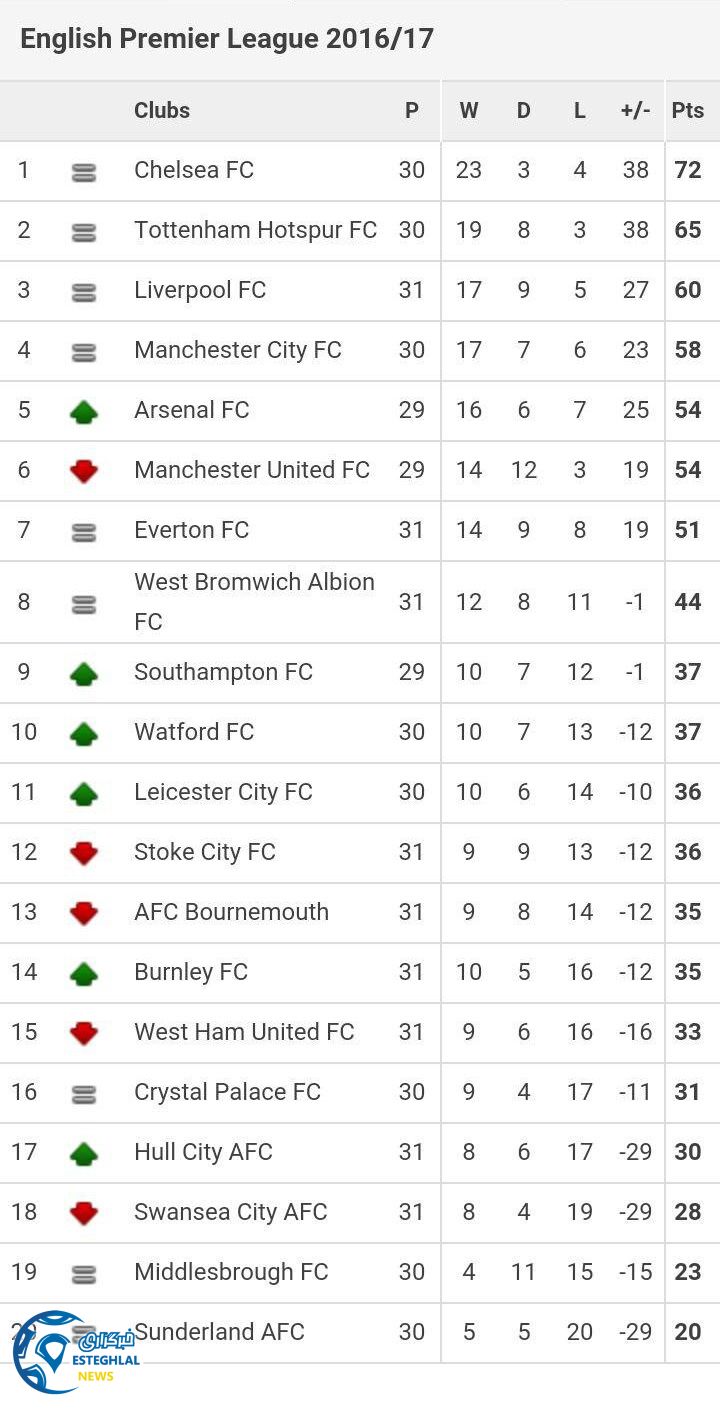Click the red down arrow beside Swansea City AFC
This screenshot has width=720, height=1416.
[84, 1213]
